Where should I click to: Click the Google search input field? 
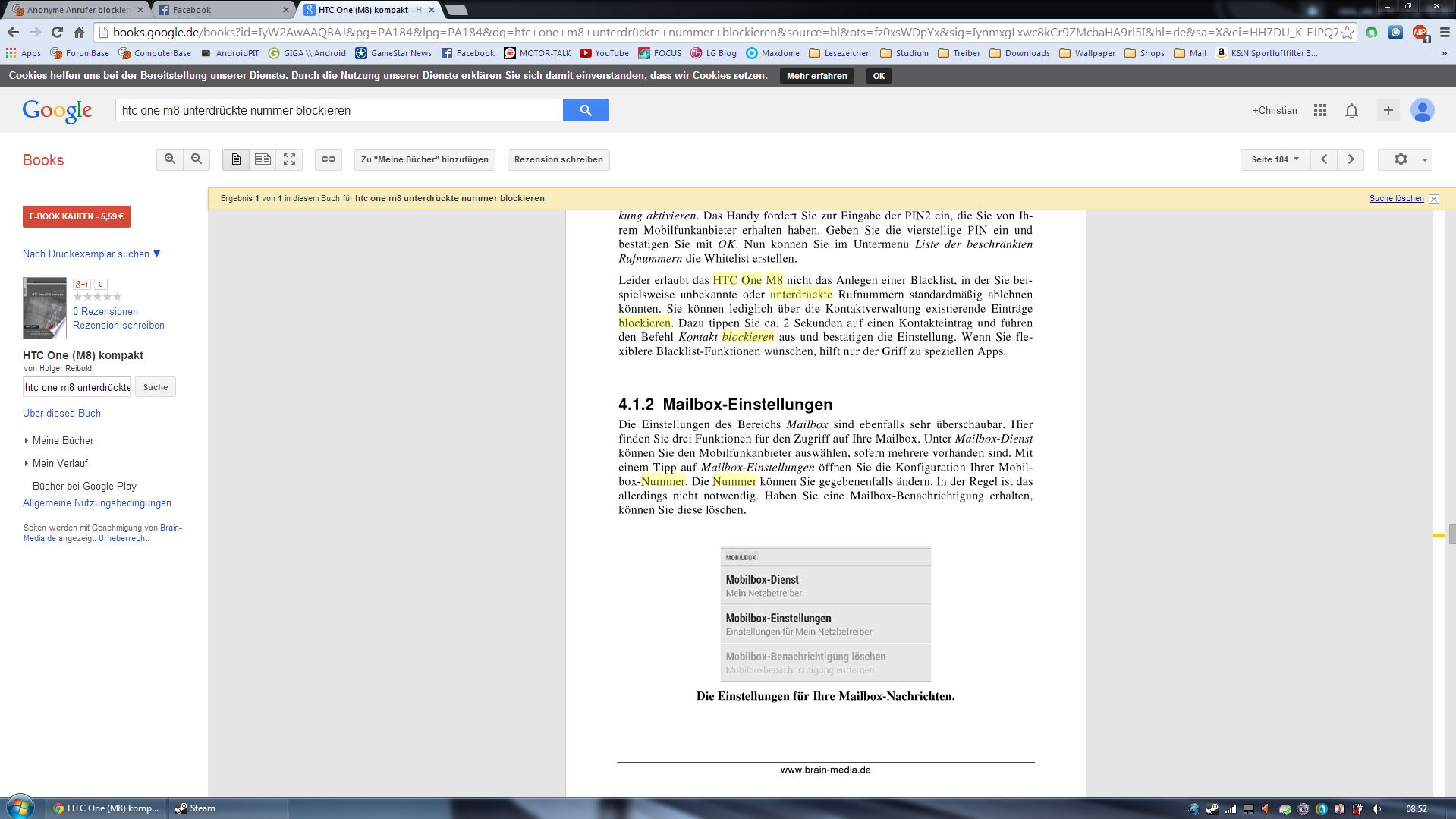[x=339, y=110]
